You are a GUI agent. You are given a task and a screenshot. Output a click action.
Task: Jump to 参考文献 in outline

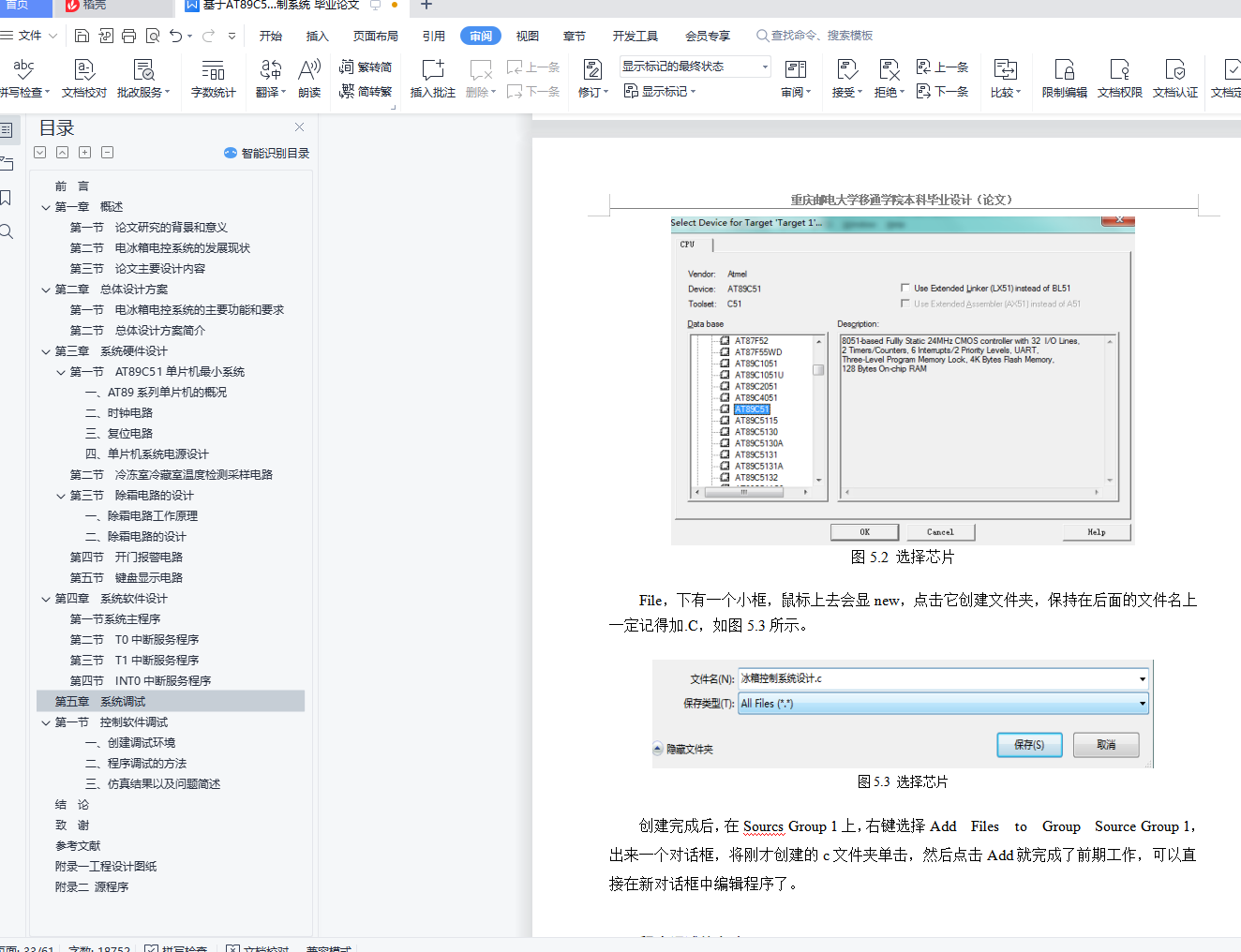pyautogui.click(x=78, y=846)
